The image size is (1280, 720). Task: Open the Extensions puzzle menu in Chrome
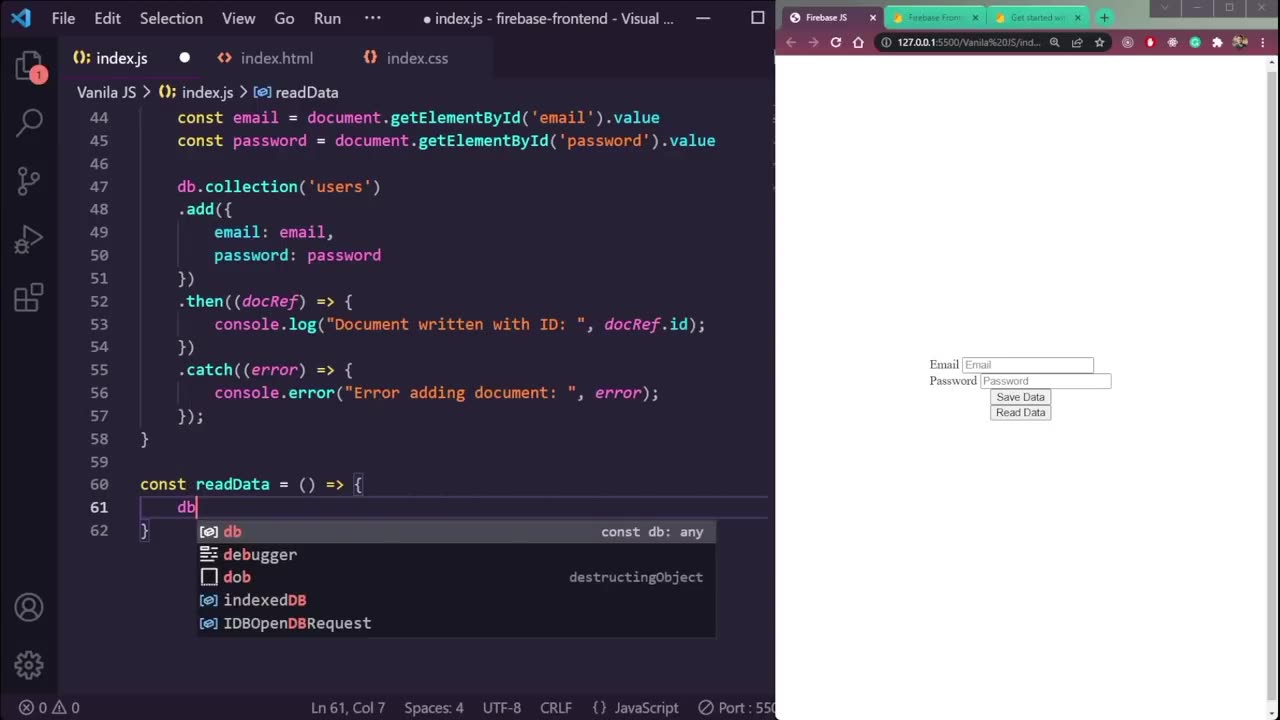(x=1217, y=42)
